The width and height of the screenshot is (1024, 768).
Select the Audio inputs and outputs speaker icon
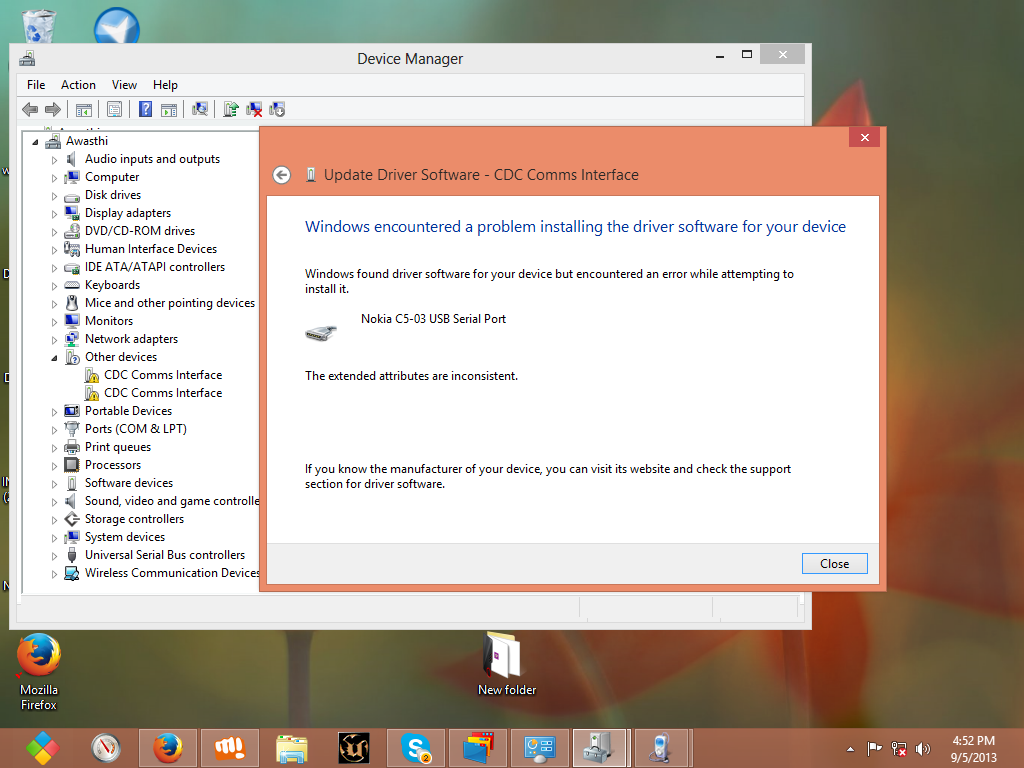[72, 159]
